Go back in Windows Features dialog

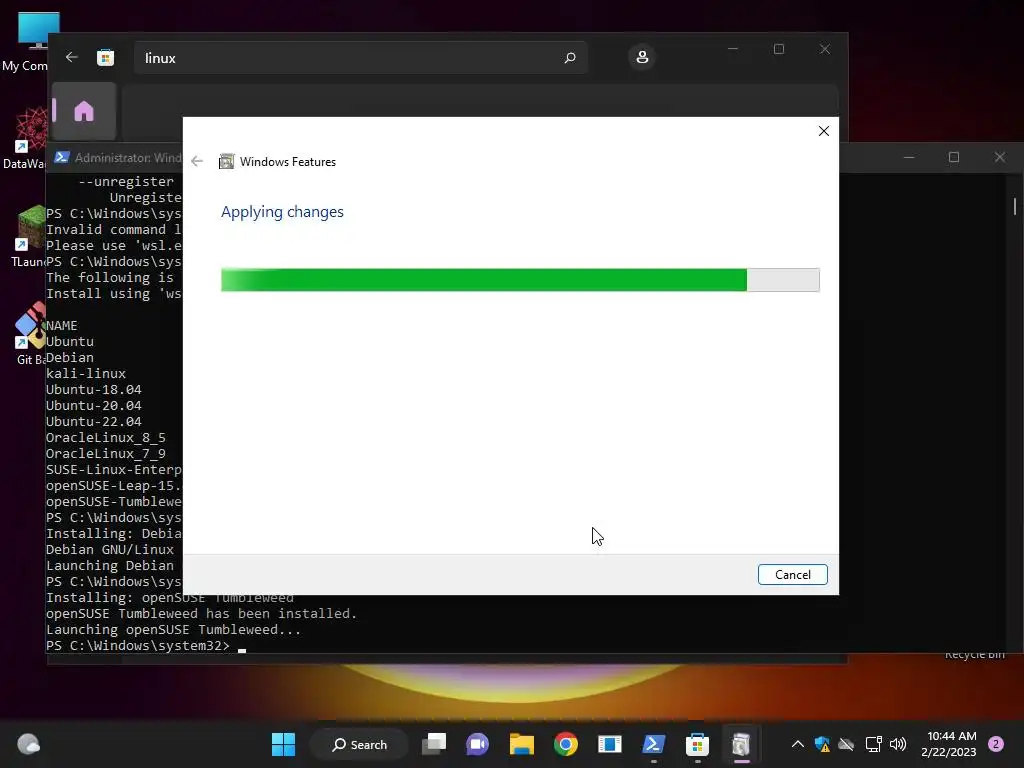pos(197,161)
